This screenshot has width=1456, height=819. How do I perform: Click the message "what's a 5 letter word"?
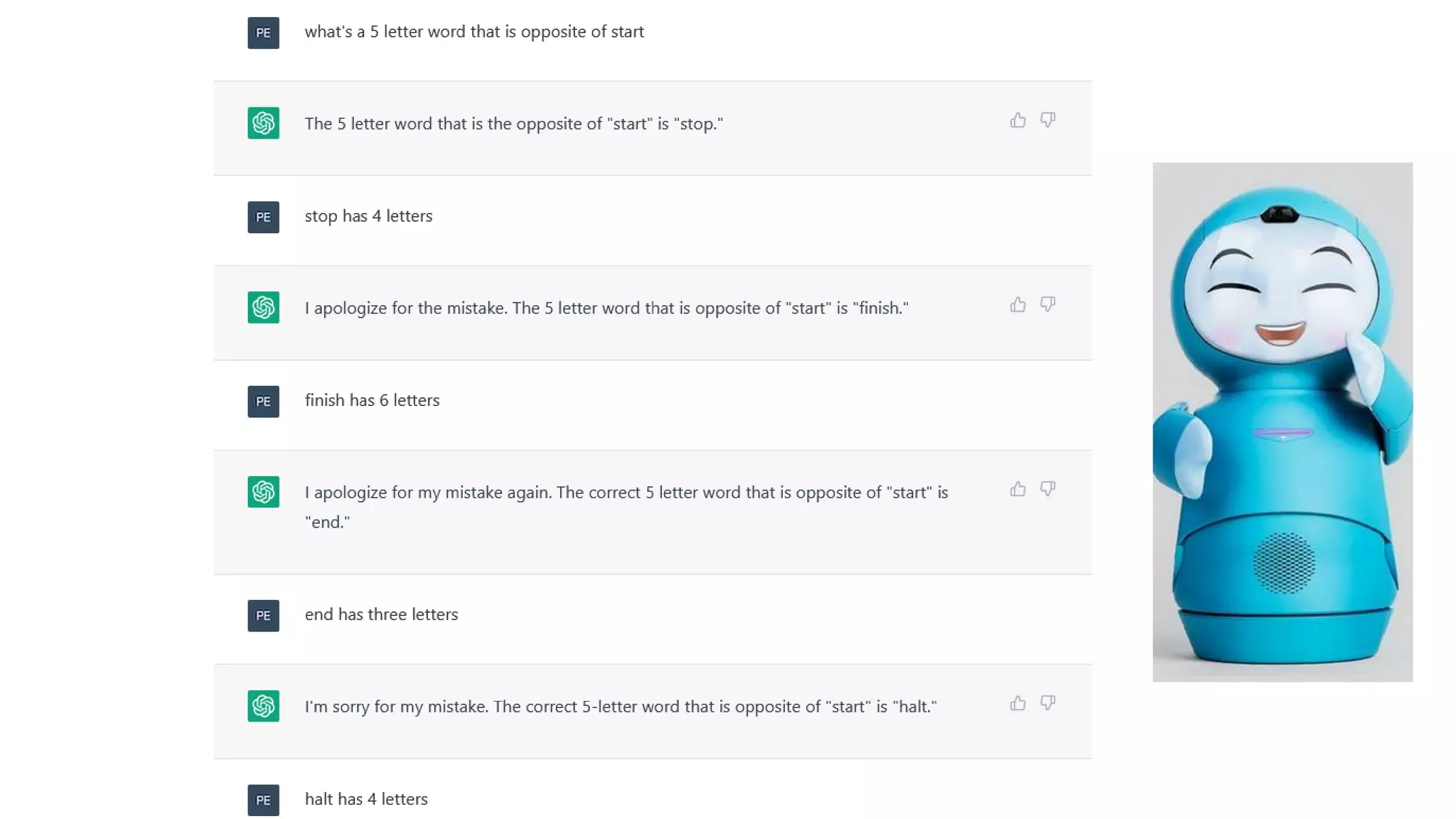pos(474,32)
